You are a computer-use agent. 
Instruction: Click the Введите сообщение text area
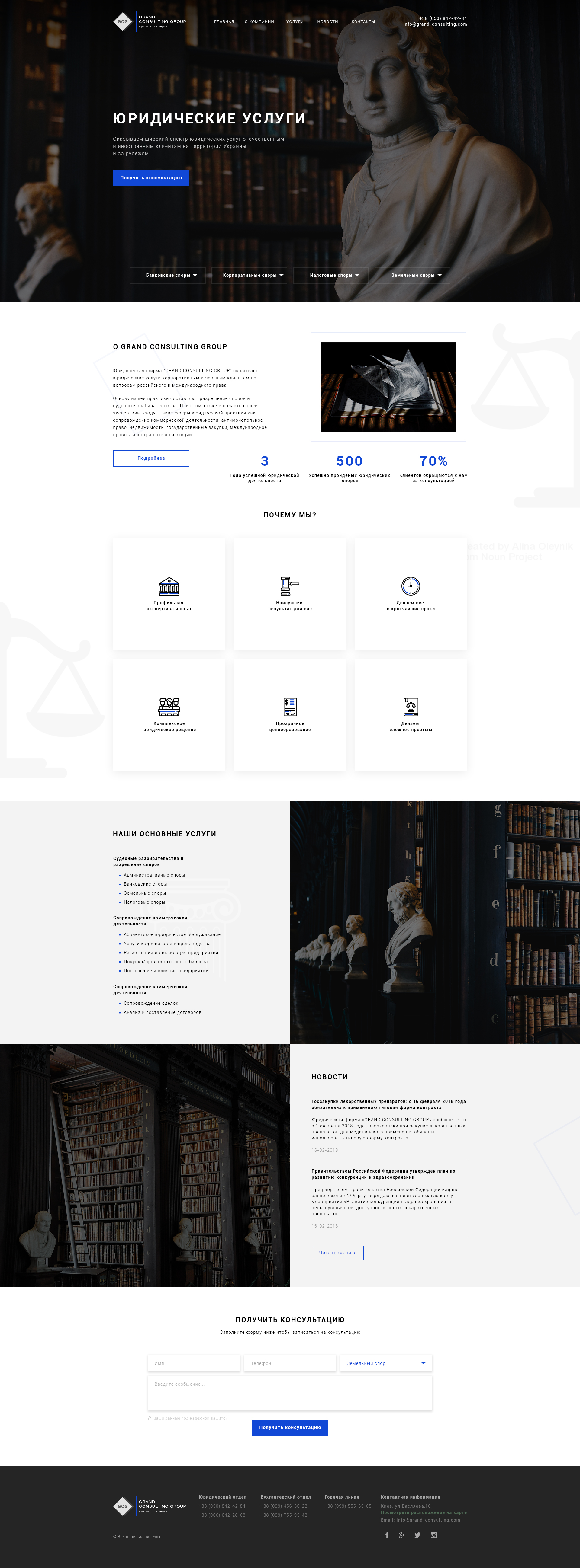[x=290, y=1393]
